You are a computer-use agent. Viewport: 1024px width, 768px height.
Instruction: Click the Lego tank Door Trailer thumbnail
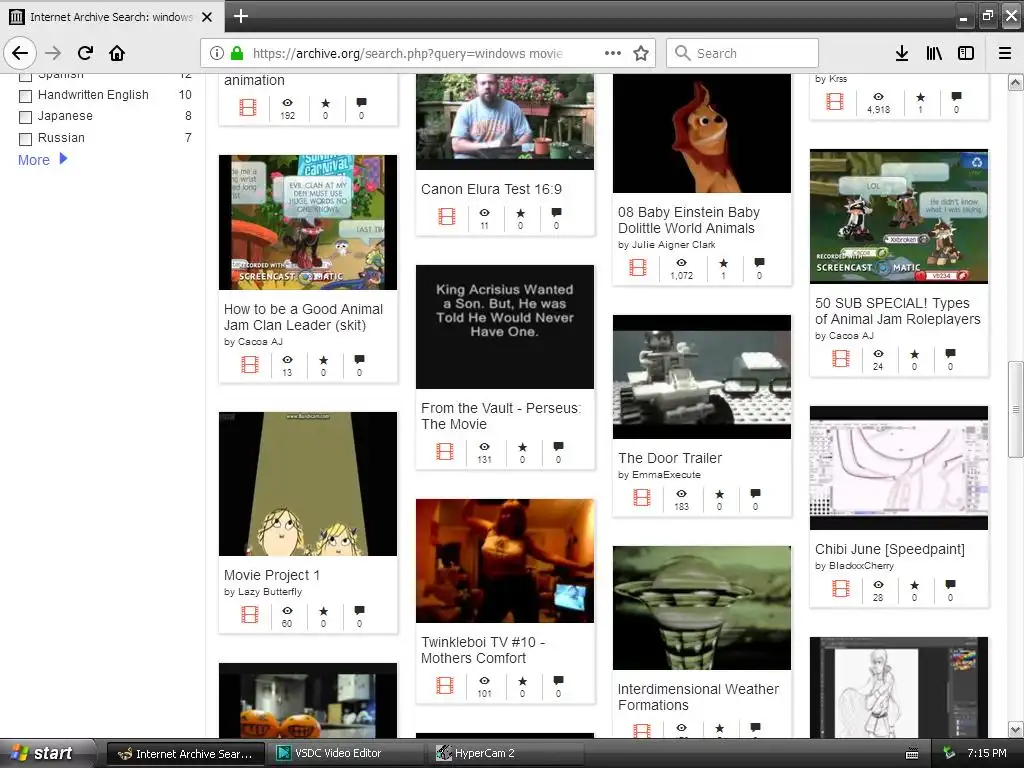702,377
